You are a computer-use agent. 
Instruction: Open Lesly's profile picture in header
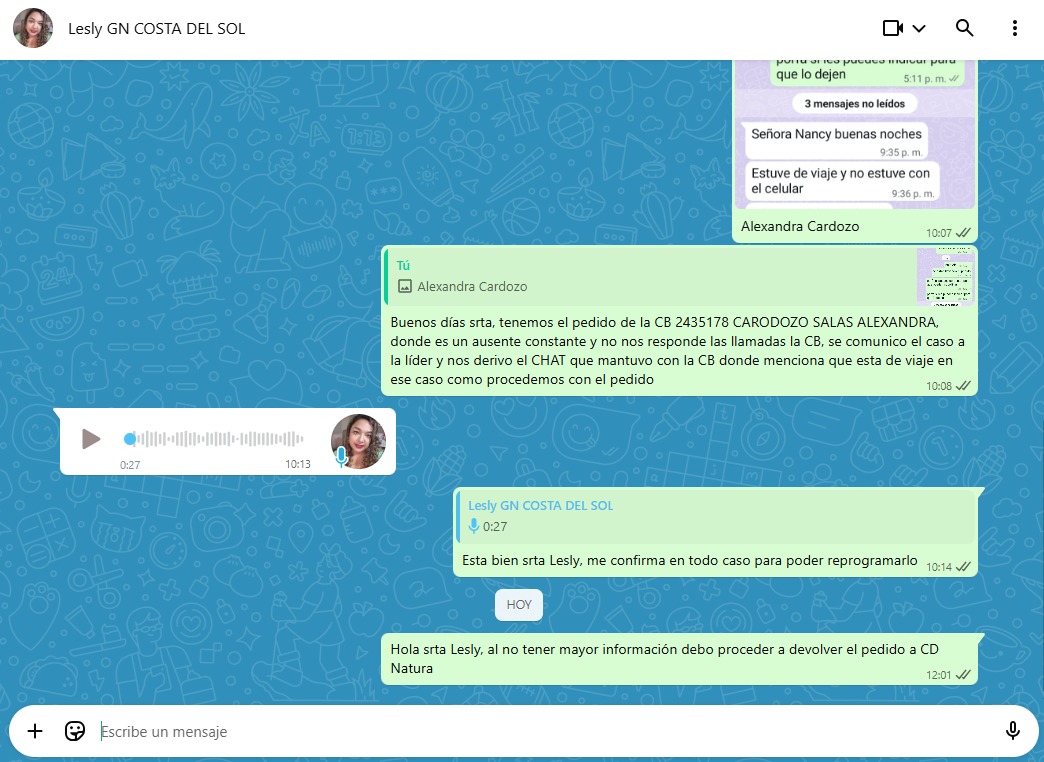pyautogui.click(x=33, y=29)
